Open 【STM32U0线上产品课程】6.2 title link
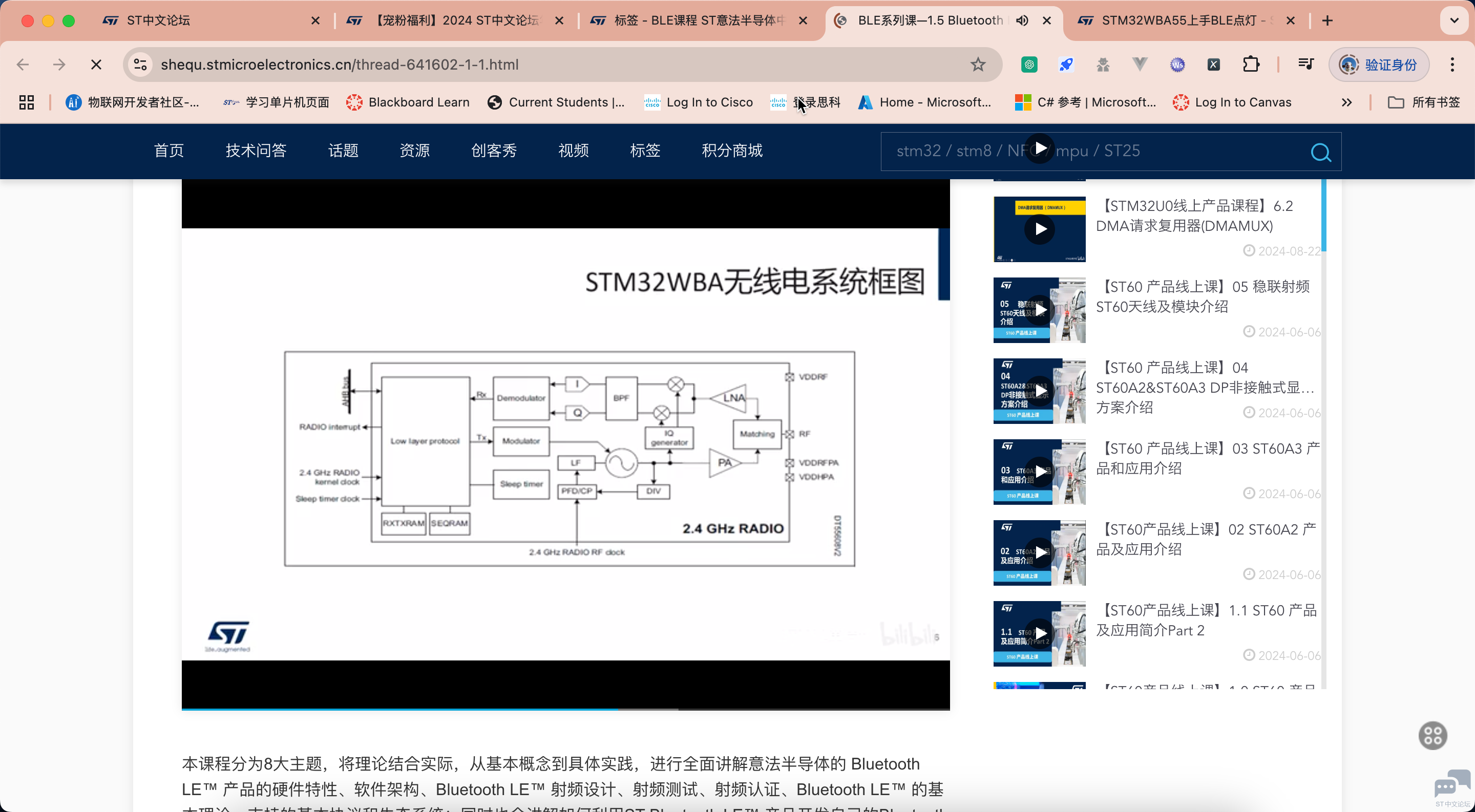1475x812 pixels. 1194,216
